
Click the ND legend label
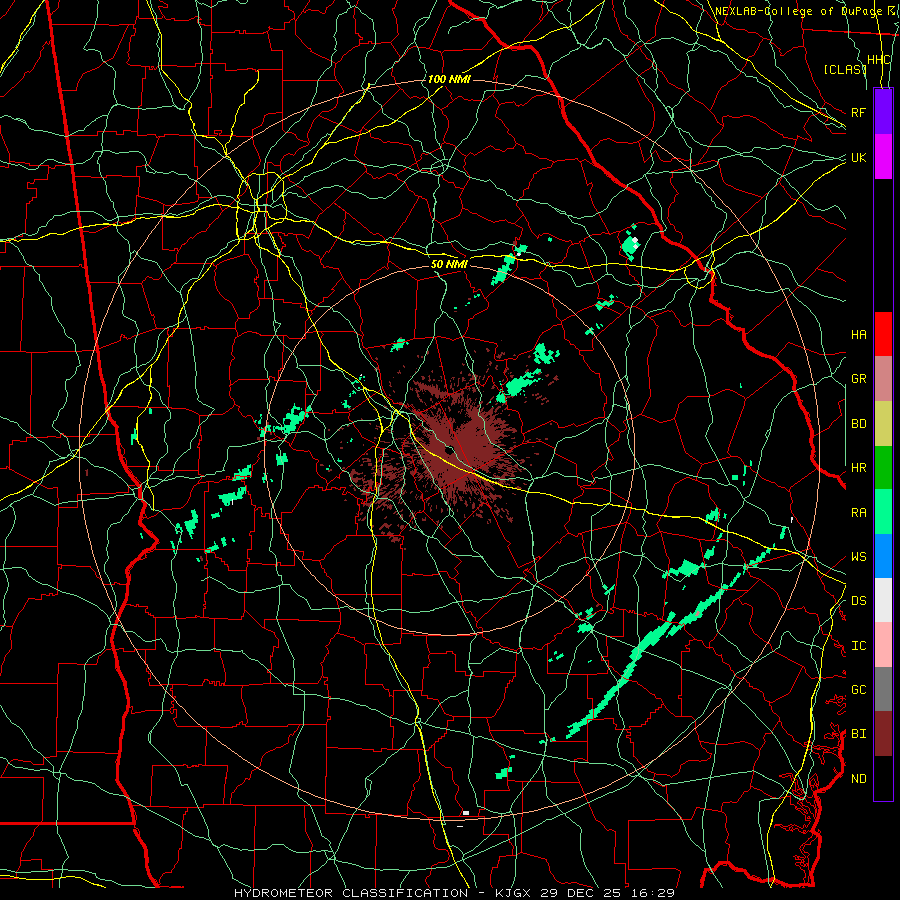(859, 779)
